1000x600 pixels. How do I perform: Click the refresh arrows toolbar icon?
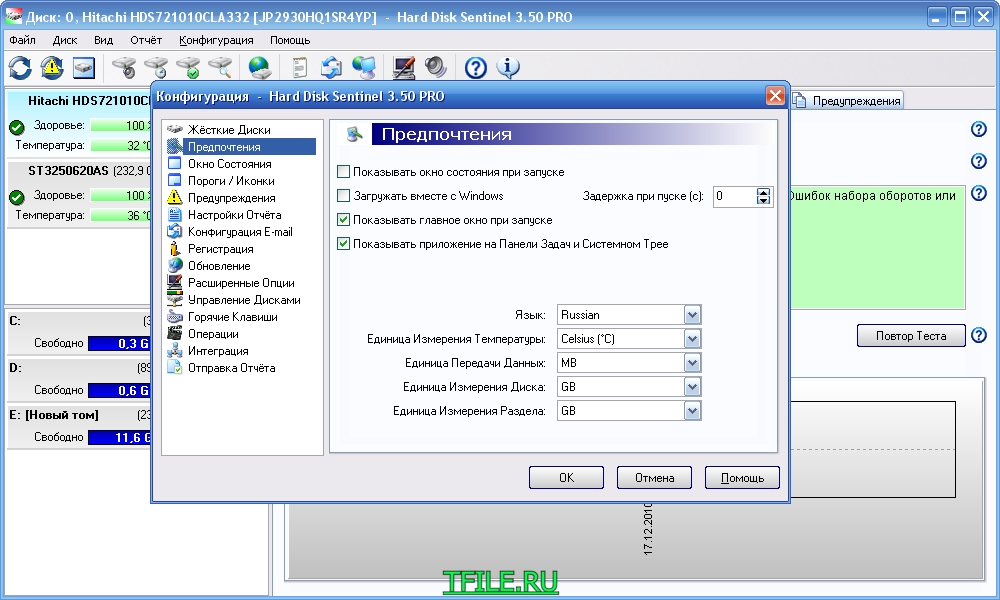(x=20, y=67)
